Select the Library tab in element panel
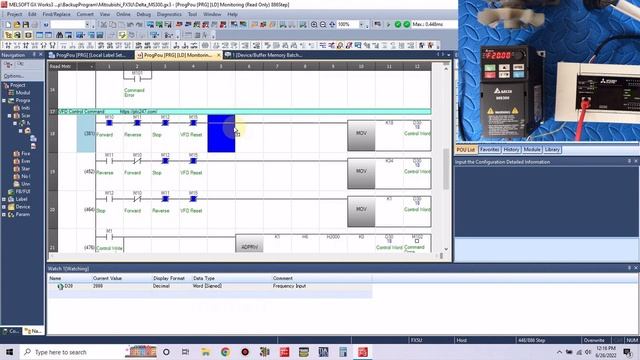The height and width of the screenshot is (360, 640). pos(552,150)
